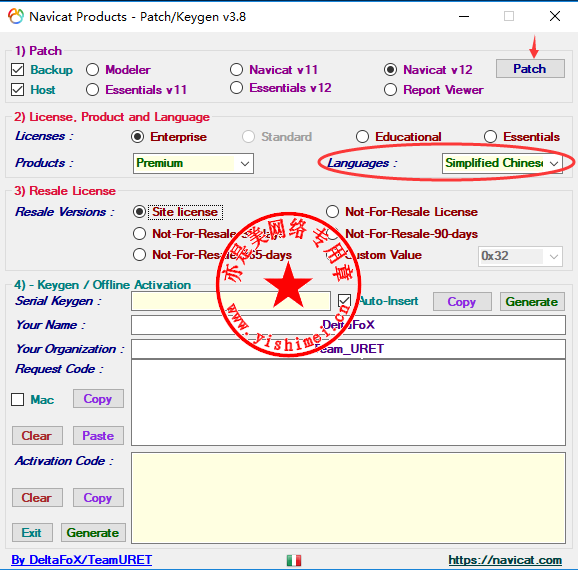Open the Products dropdown showing Premium
Viewport: 578px width, 570px height.
tap(193, 163)
